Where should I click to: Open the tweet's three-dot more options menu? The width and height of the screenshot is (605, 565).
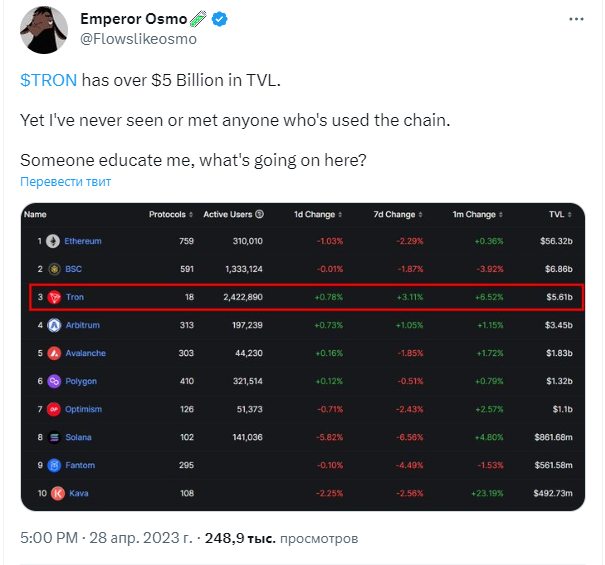coord(576,19)
